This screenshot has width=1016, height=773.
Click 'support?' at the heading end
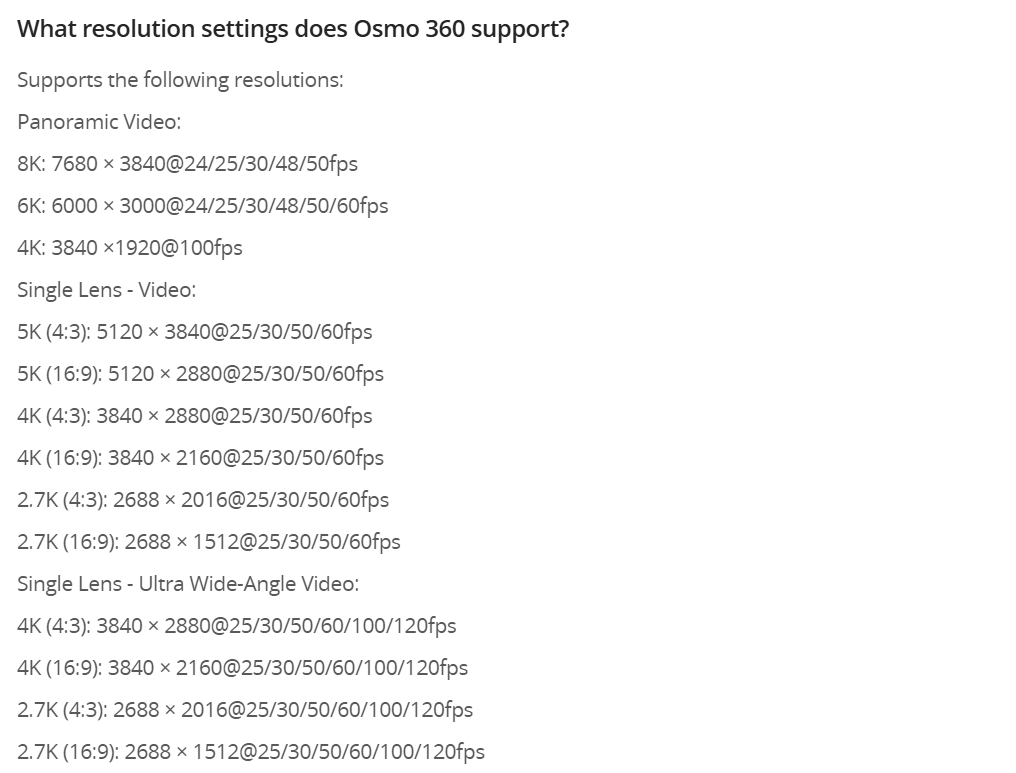pyautogui.click(x=520, y=30)
